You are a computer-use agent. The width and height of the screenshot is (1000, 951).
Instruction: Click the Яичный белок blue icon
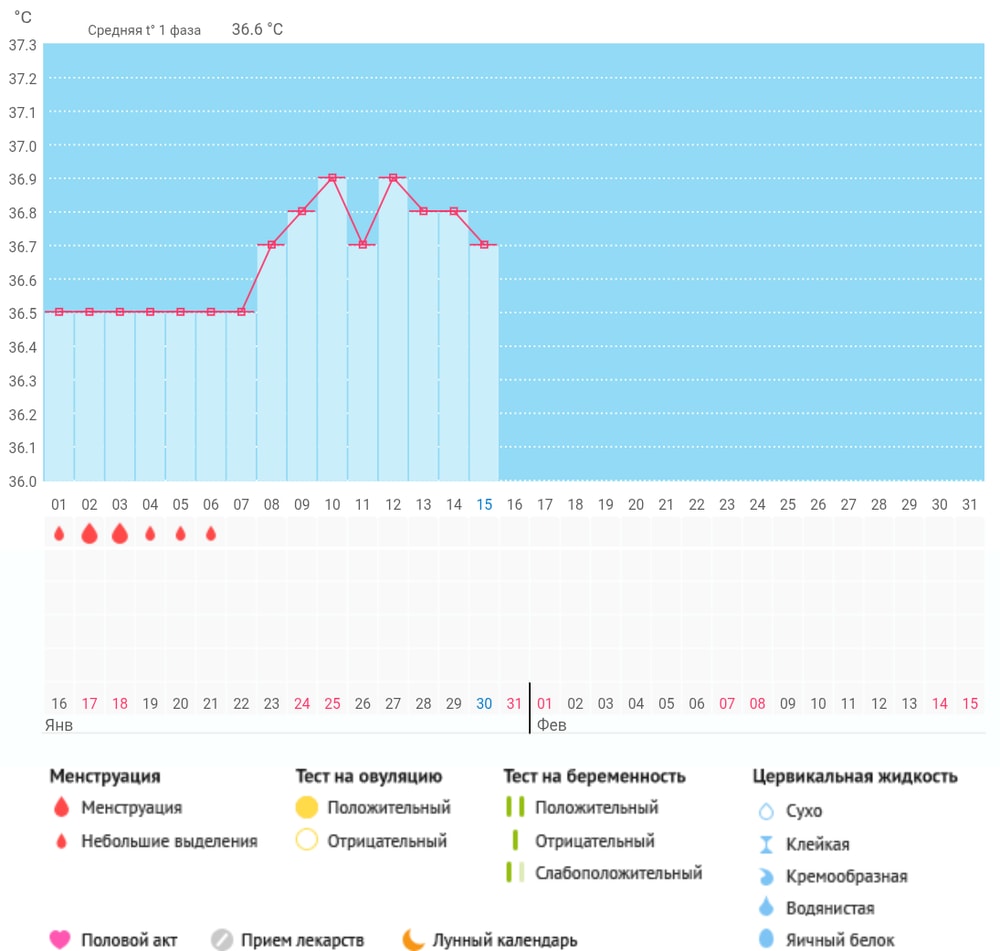point(766,939)
